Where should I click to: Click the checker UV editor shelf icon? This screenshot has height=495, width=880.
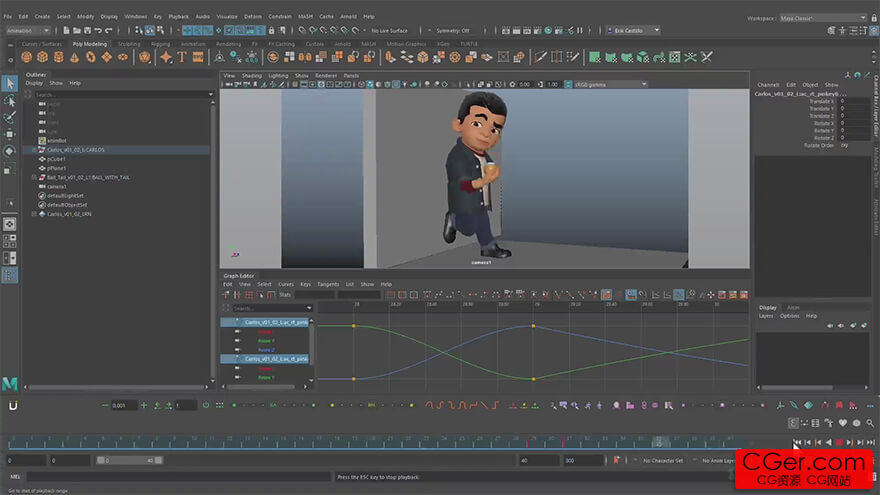tap(675, 57)
